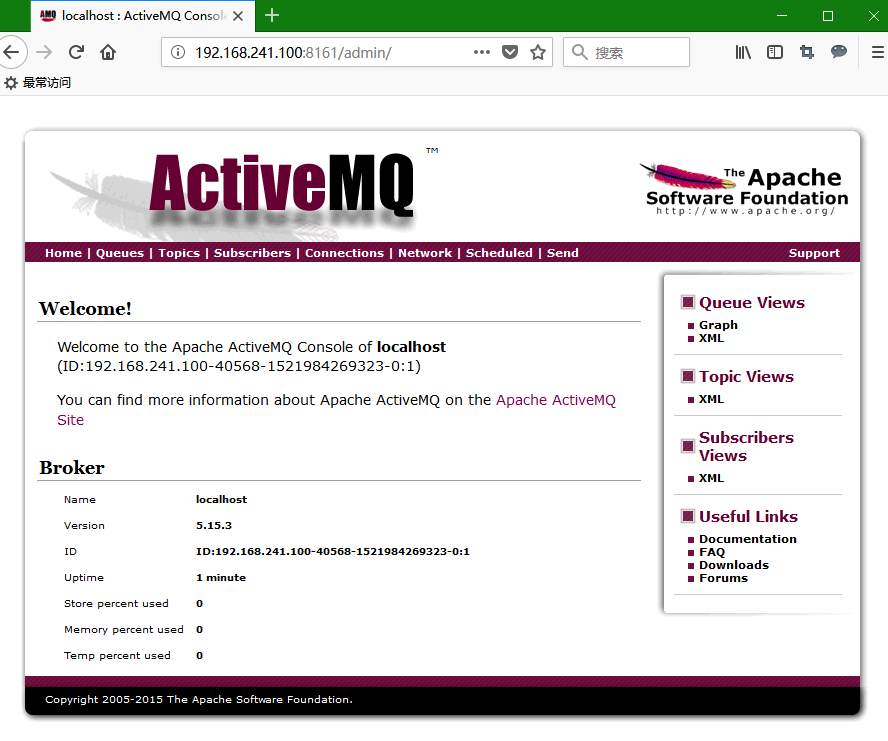This screenshot has height=741, width=888.
Task: Select the localhost ActiveMQ Console tab
Action: pos(143,16)
